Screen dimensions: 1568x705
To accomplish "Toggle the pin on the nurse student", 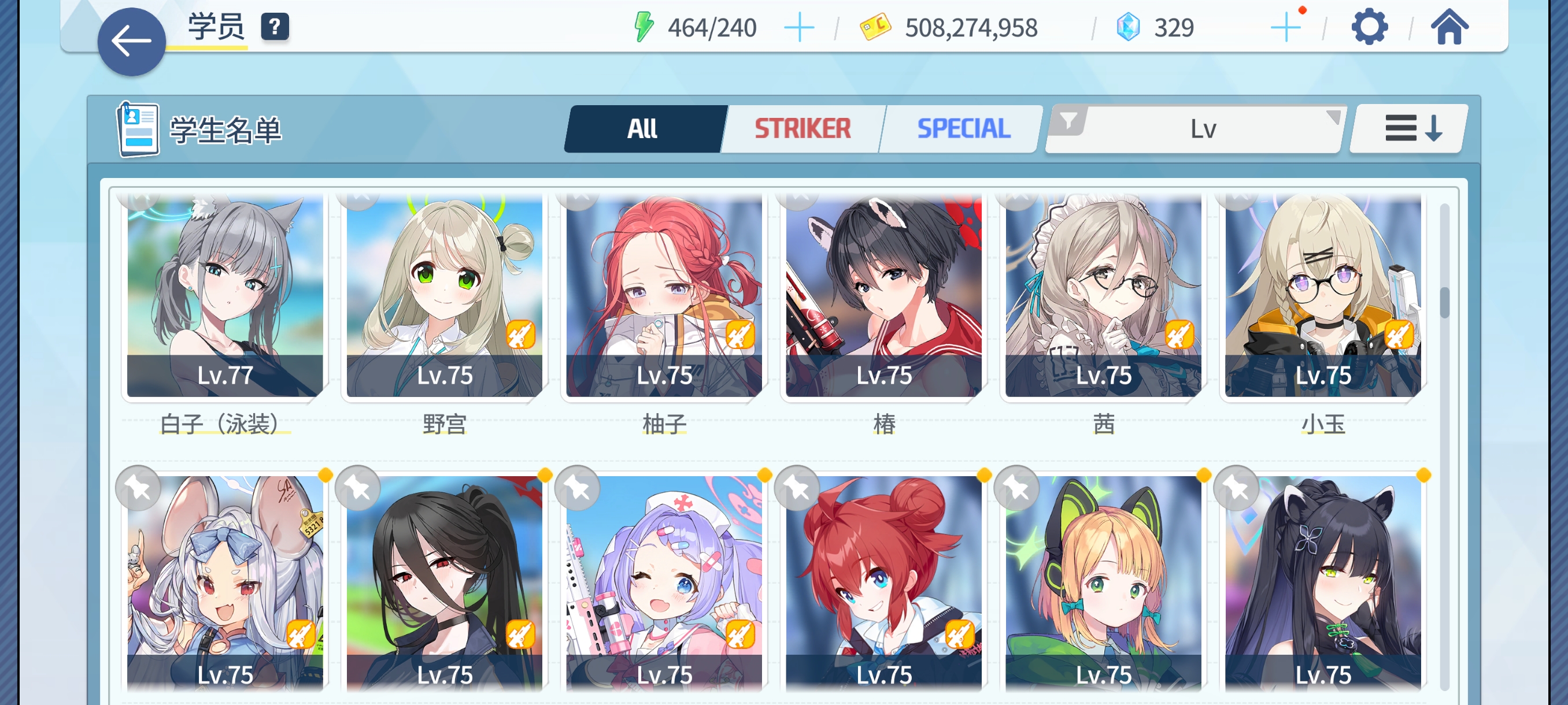I will coord(578,488).
